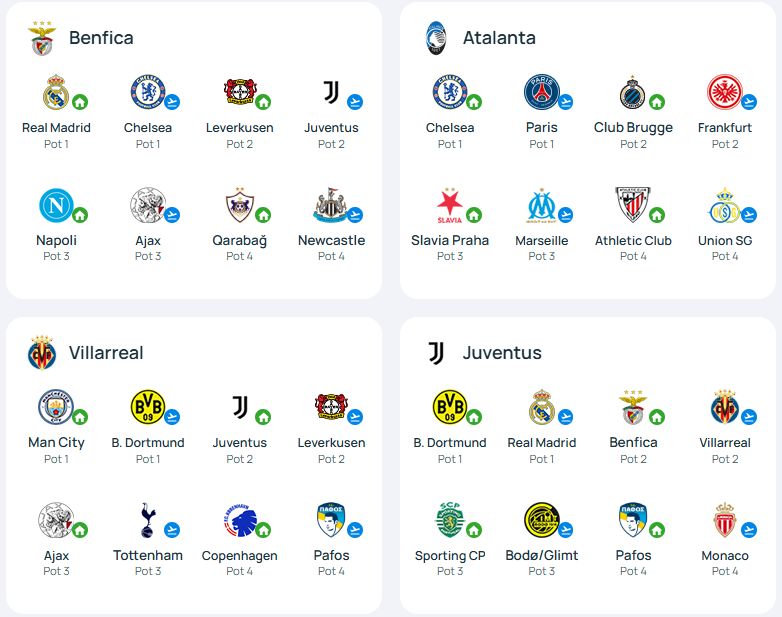This screenshot has width=782, height=617.
Task: Open the Atalanta header crest
Action: tap(436, 38)
